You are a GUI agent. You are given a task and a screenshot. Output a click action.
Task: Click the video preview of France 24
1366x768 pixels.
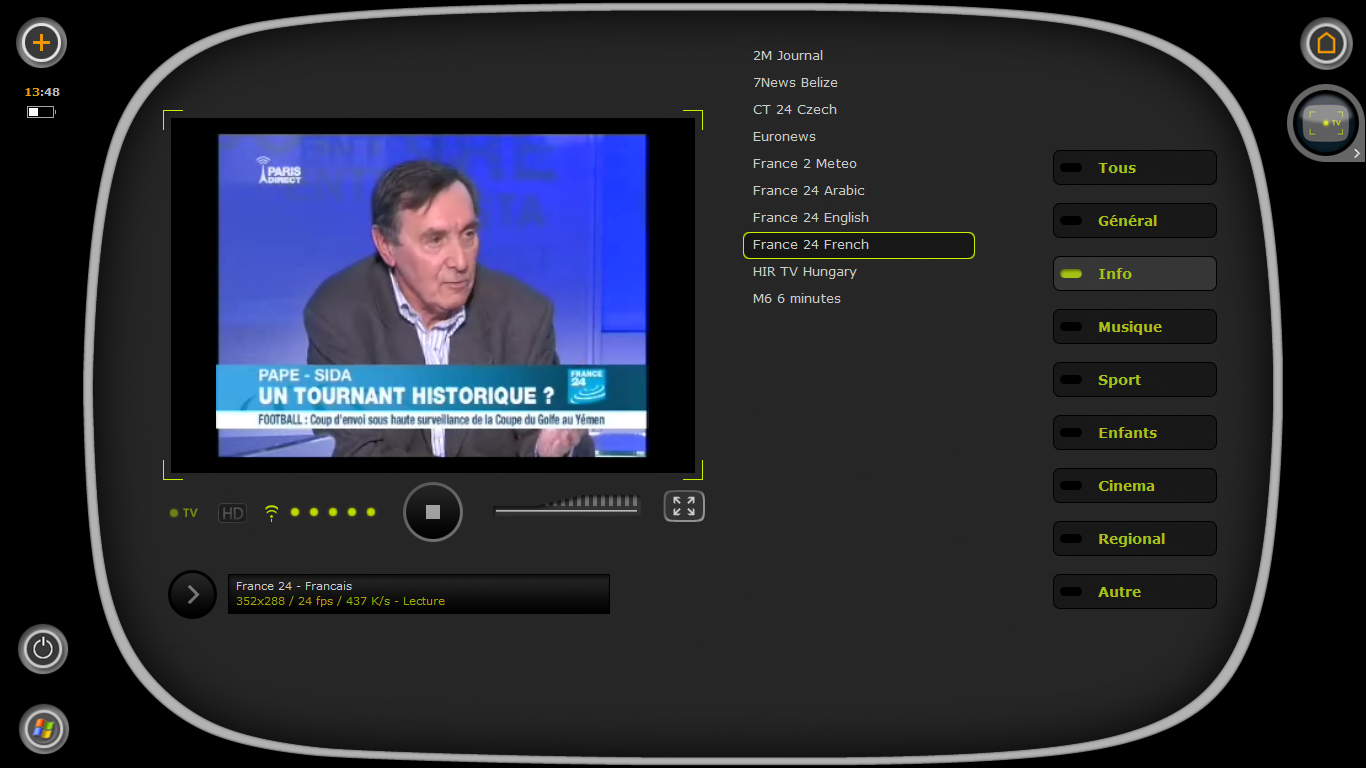[432, 295]
